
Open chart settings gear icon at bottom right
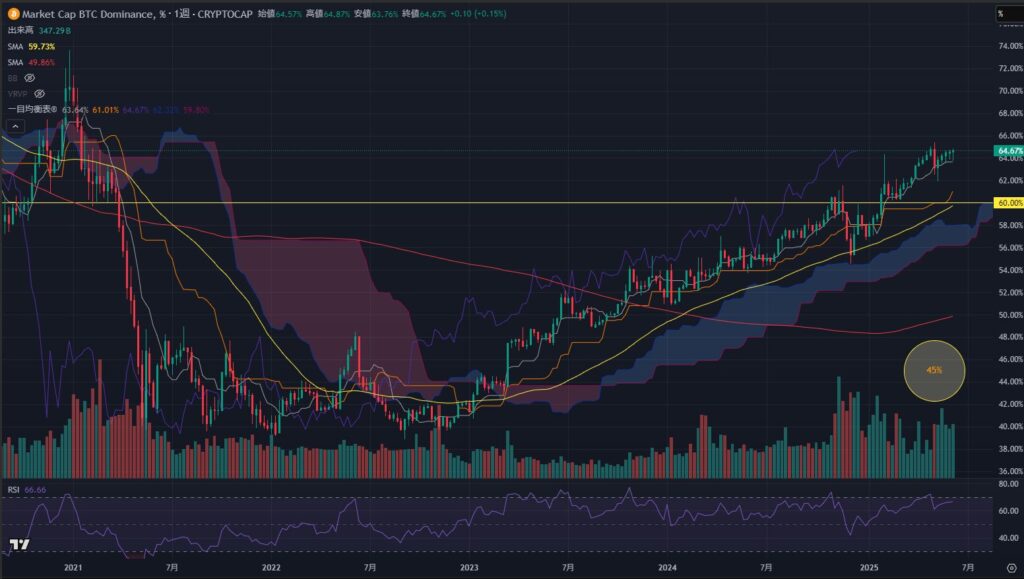click(x=1011, y=568)
